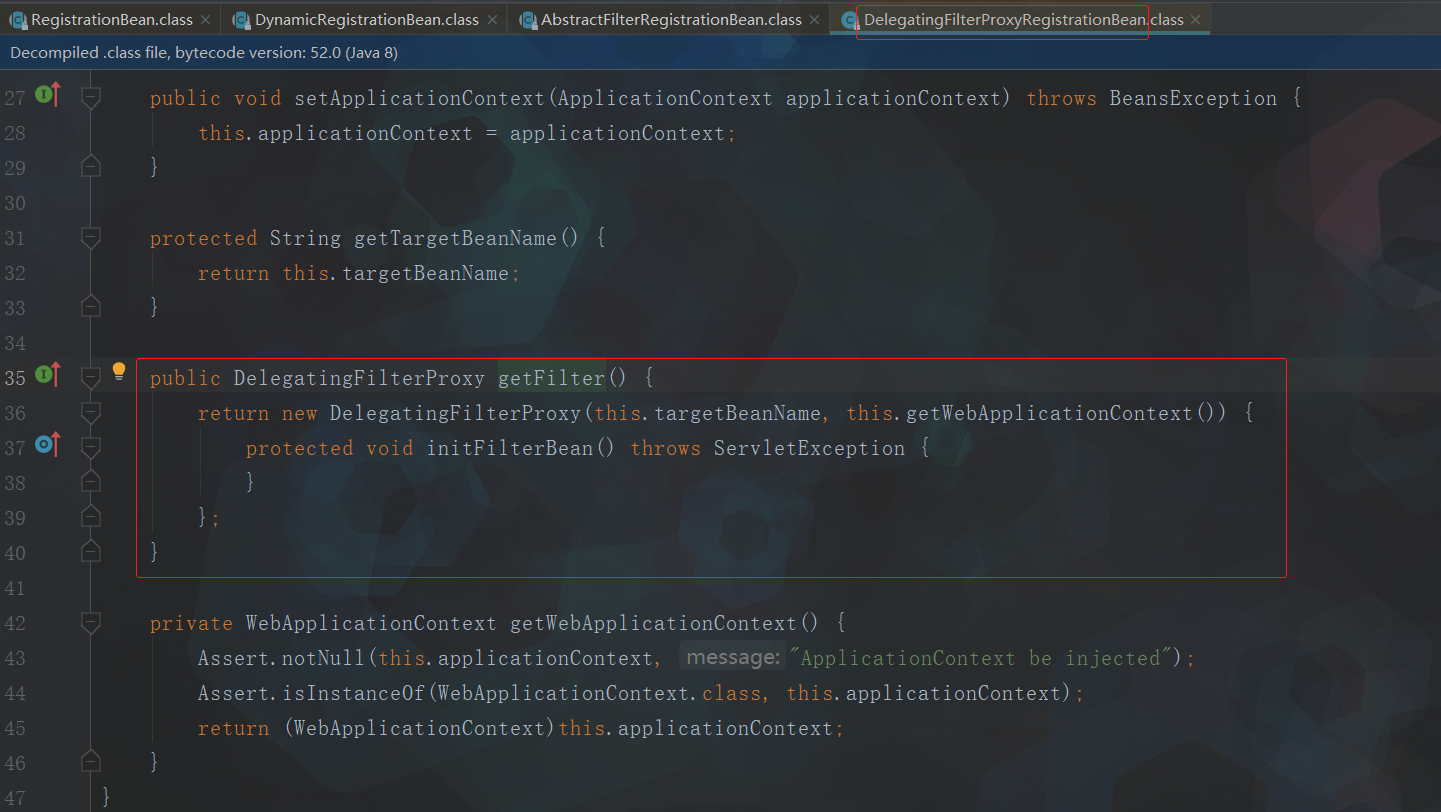1441x812 pixels.
Task: Click the fold end marker on line 46
Action: click(x=91, y=762)
